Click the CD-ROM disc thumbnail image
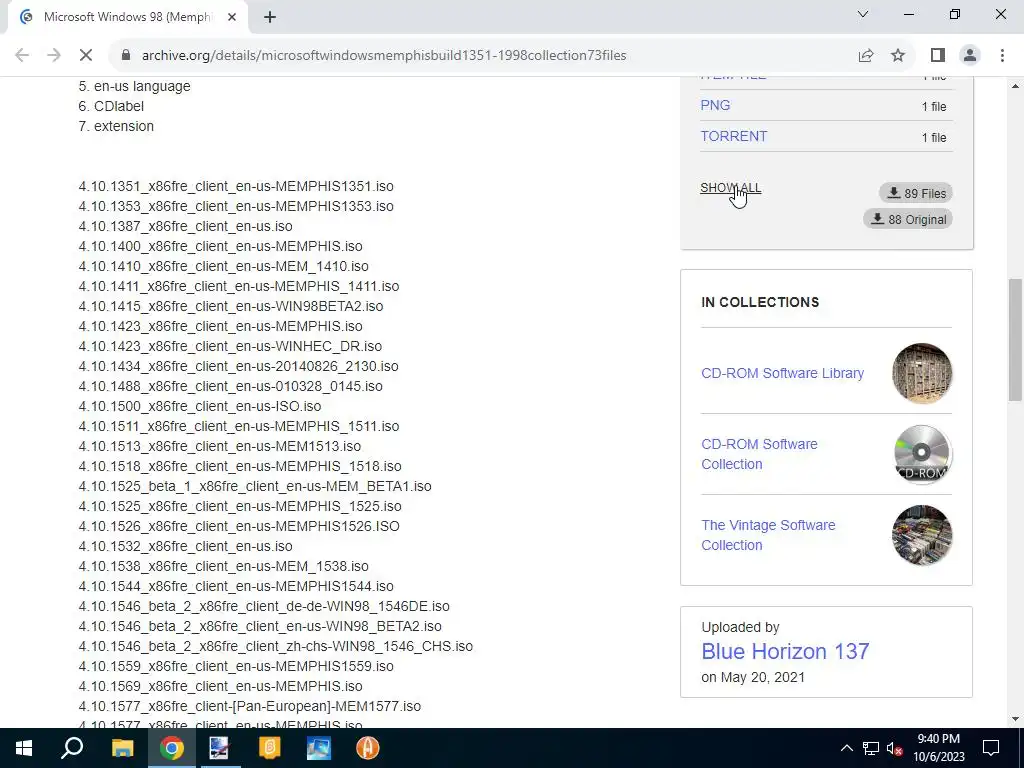Viewport: 1024px width, 768px height. pyautogui.click(x=921, y=454)
